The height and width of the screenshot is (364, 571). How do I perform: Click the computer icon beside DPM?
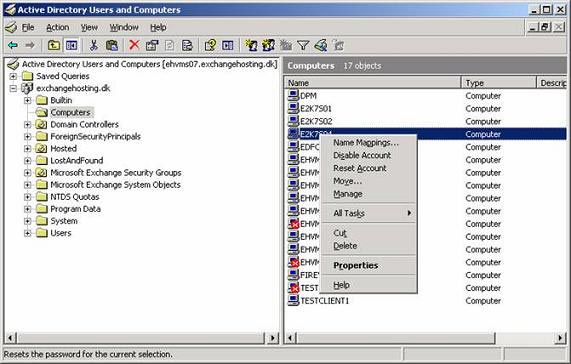(294, 95)
